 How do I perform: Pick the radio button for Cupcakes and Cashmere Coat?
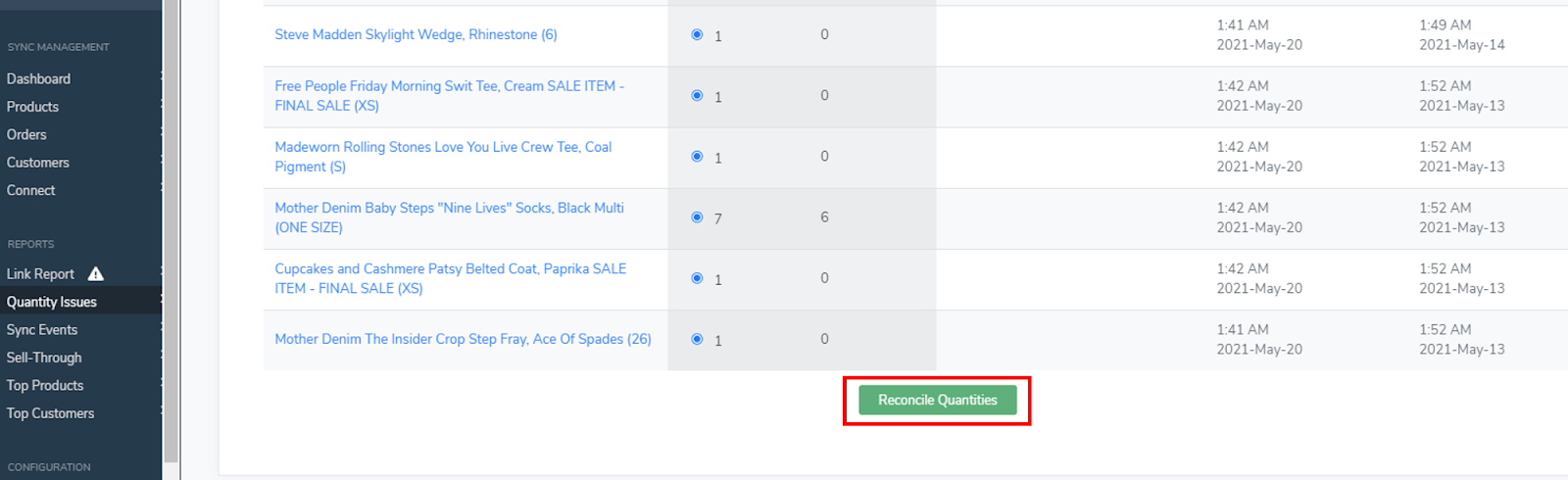697,278
